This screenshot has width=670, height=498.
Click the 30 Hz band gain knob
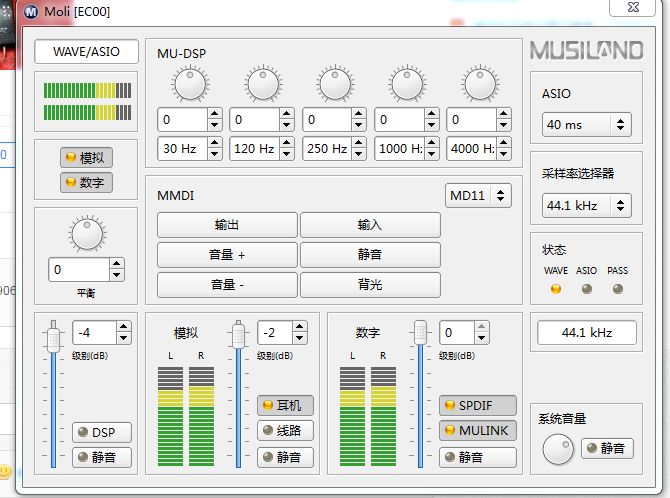190,84
